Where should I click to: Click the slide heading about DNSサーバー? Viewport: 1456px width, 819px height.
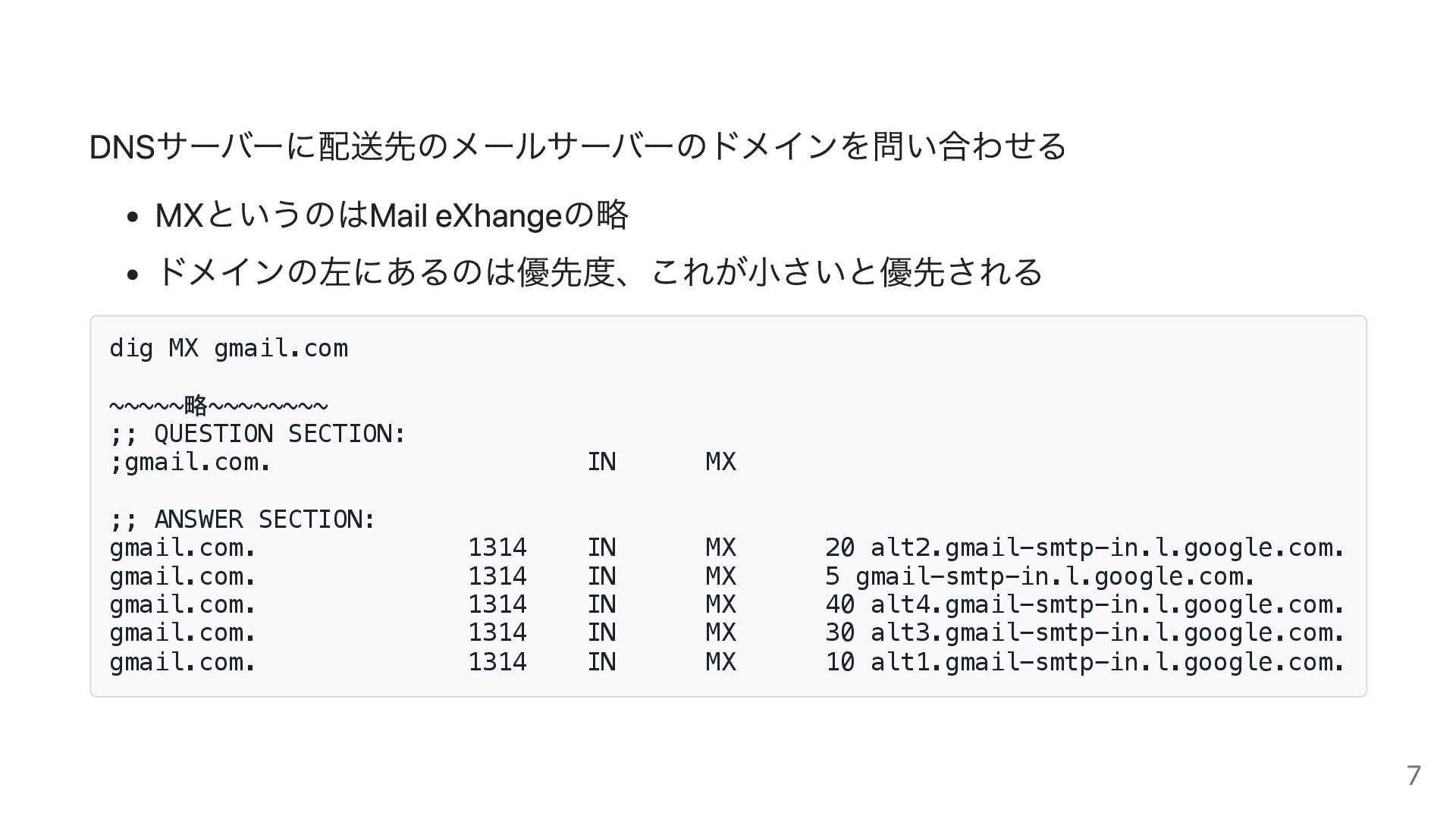coord(577,146)
